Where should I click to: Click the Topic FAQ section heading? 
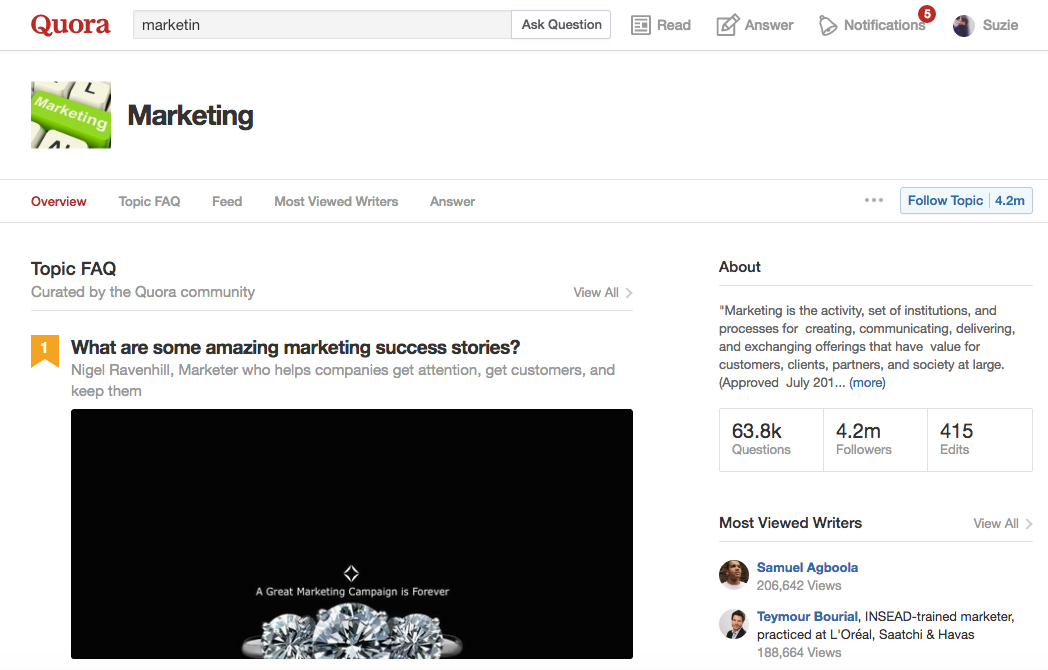click(x=74, y=268)
